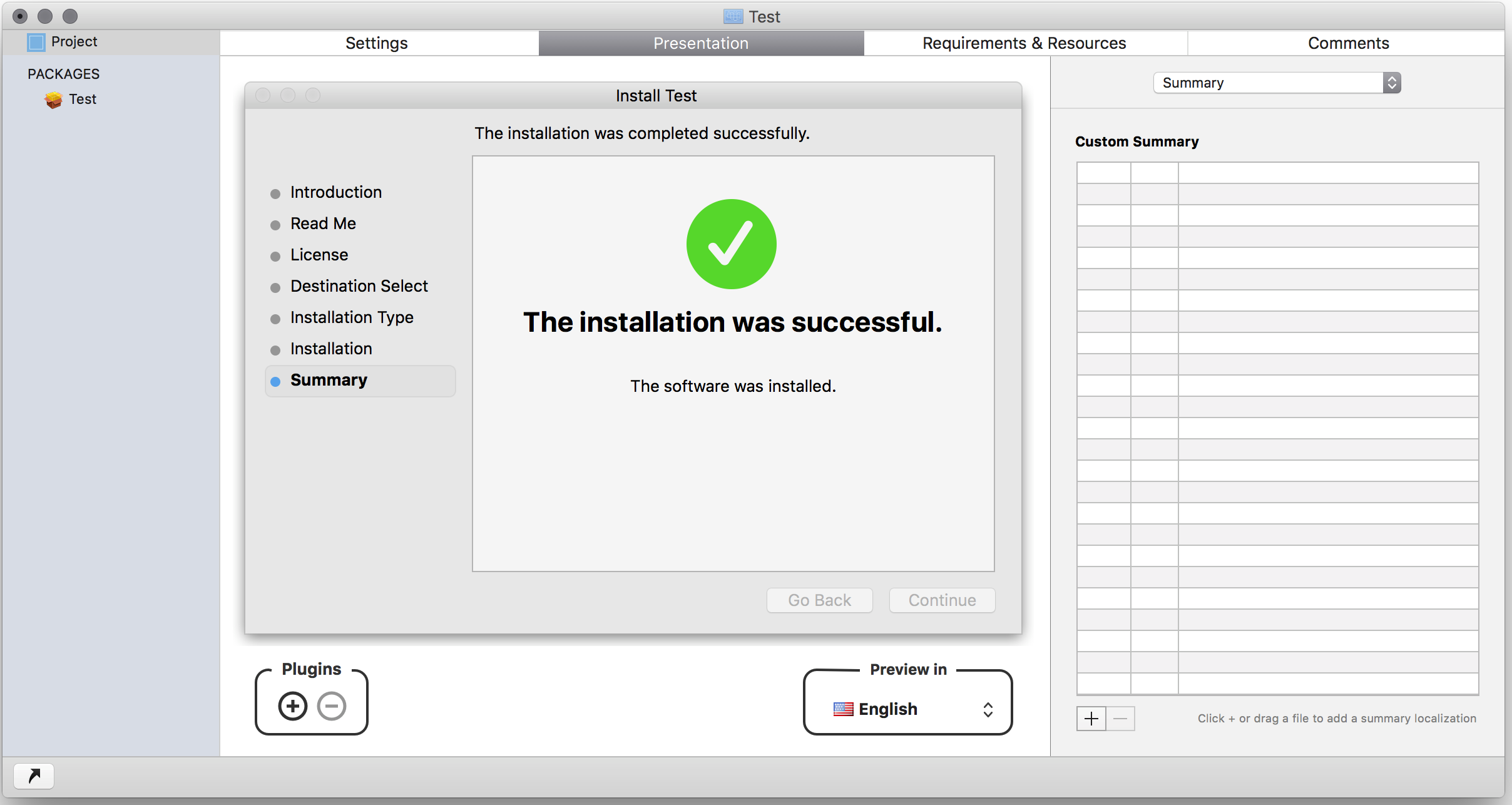The height and width of the screenshot is (805, 1512).
Task: Select the Comments tab
Action: pyautogui.click(x=1349, y=43)
